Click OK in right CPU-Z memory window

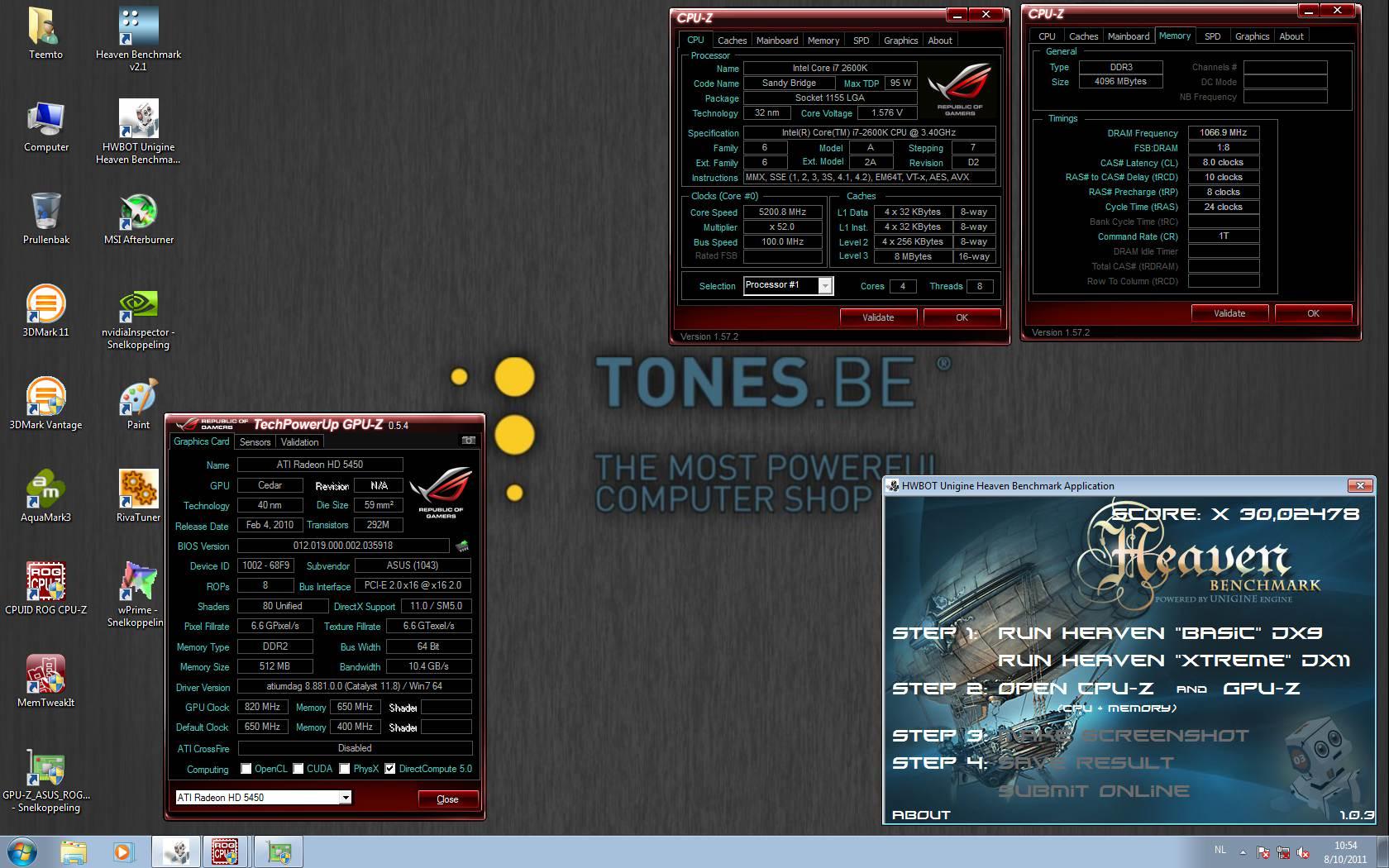coord(1313,313)
